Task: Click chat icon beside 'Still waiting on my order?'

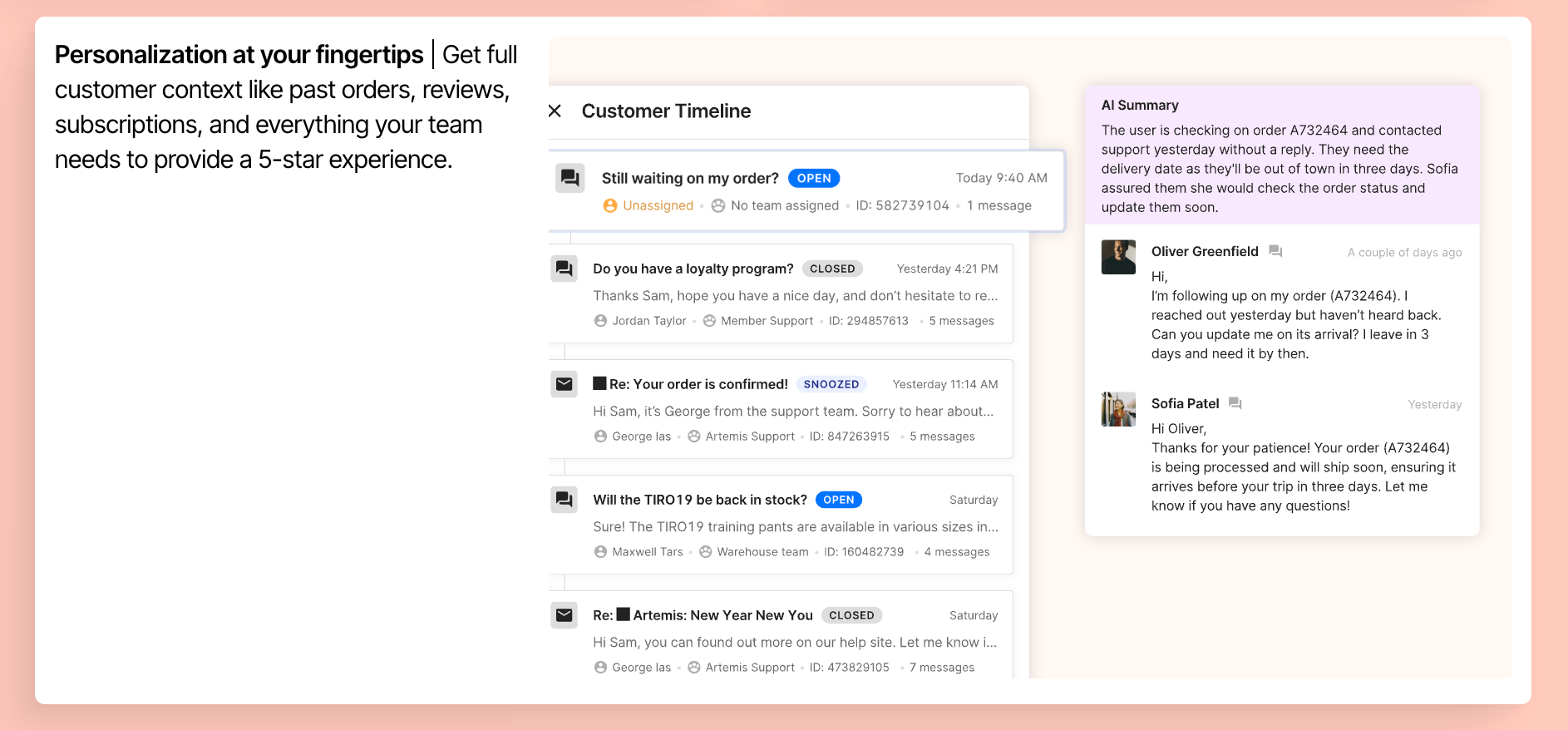Action: coord(570,178)
